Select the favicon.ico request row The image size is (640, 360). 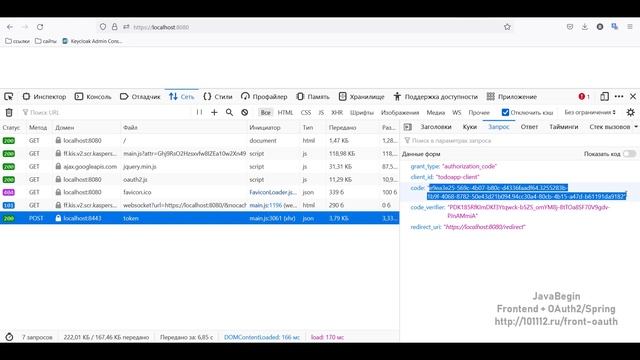click(200, 192)
